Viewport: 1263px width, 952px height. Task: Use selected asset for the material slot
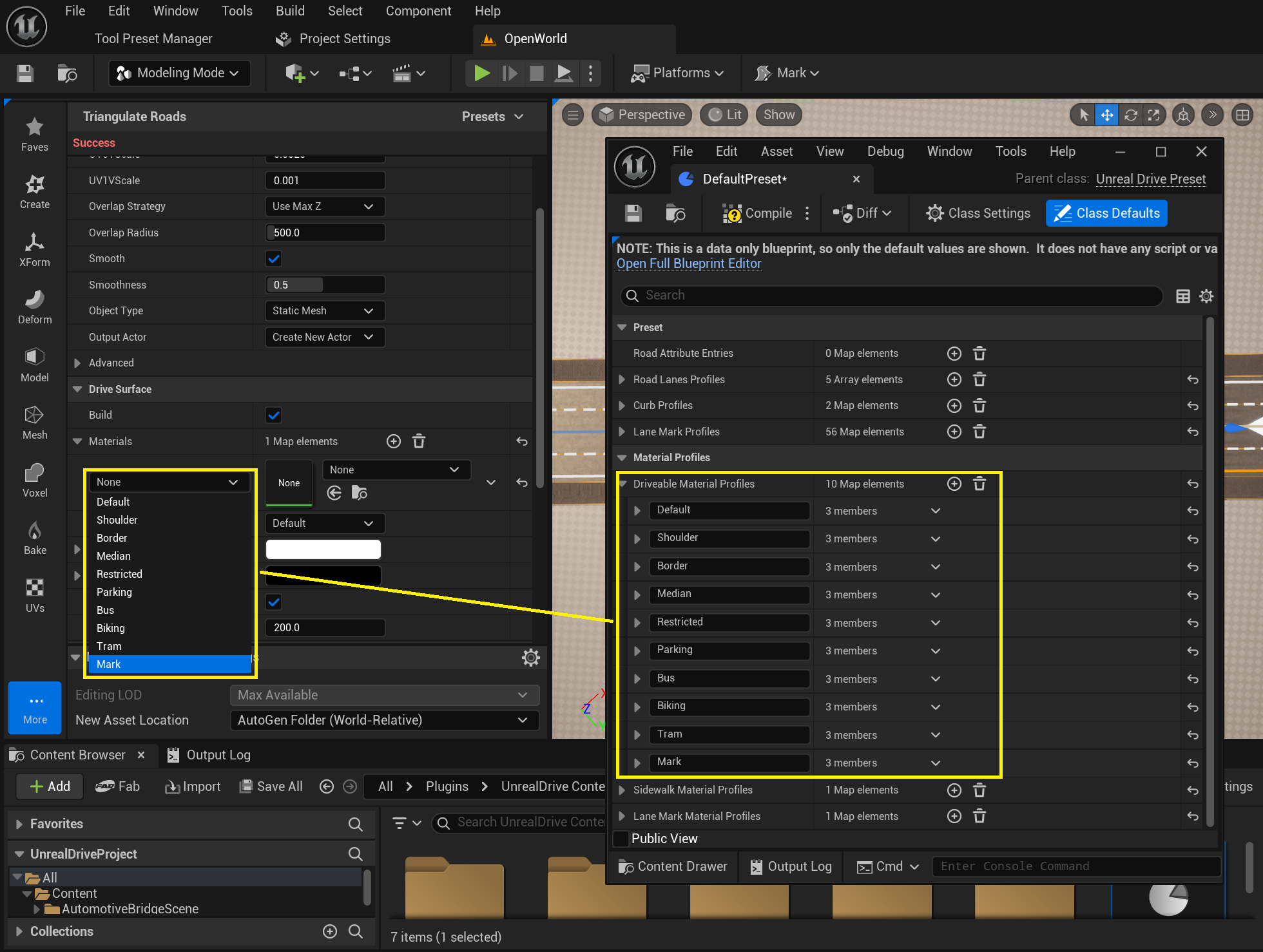334,493
